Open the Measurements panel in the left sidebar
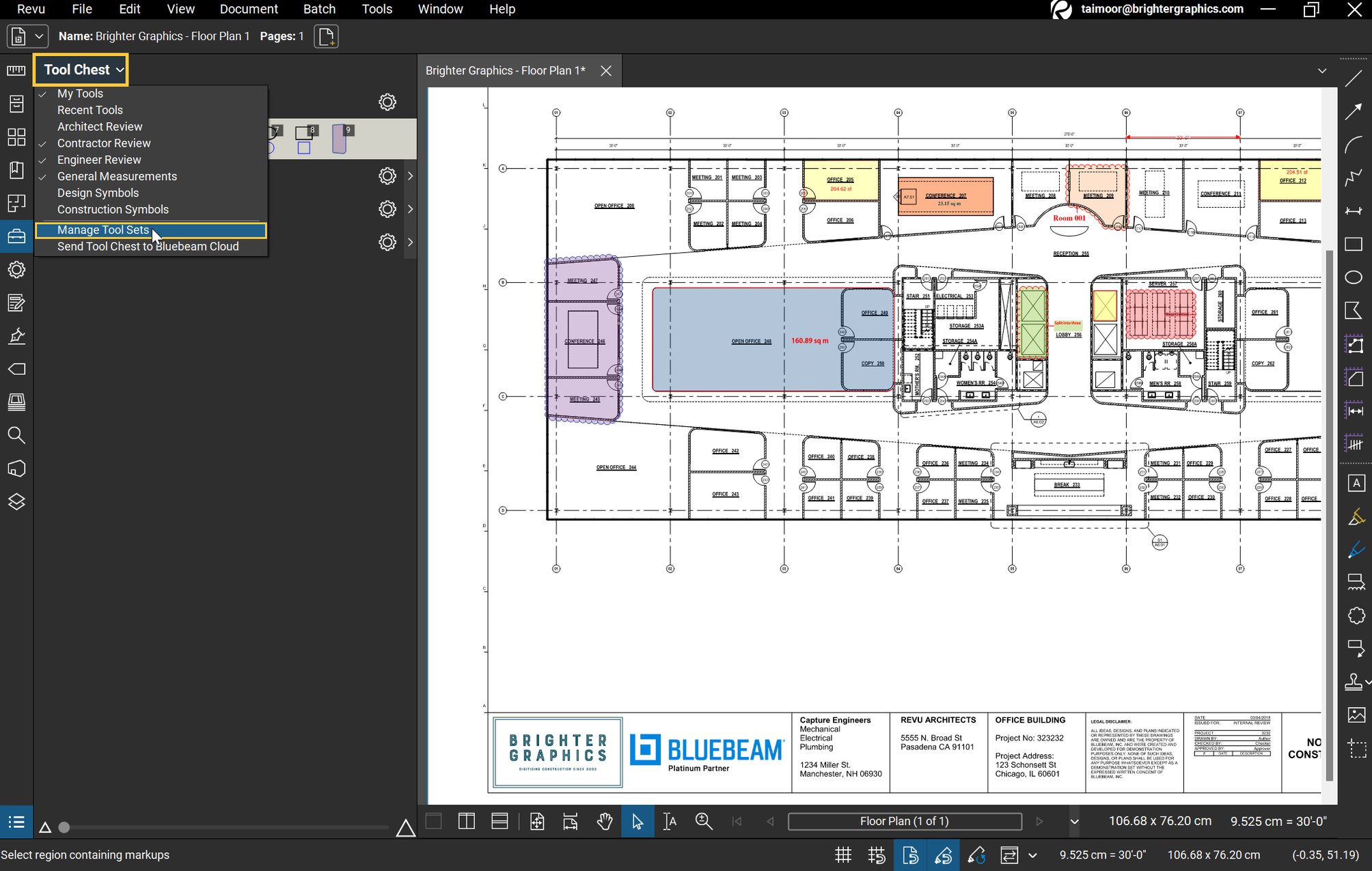The width and height of the screenshot is (1372, 871). [15, 70]
